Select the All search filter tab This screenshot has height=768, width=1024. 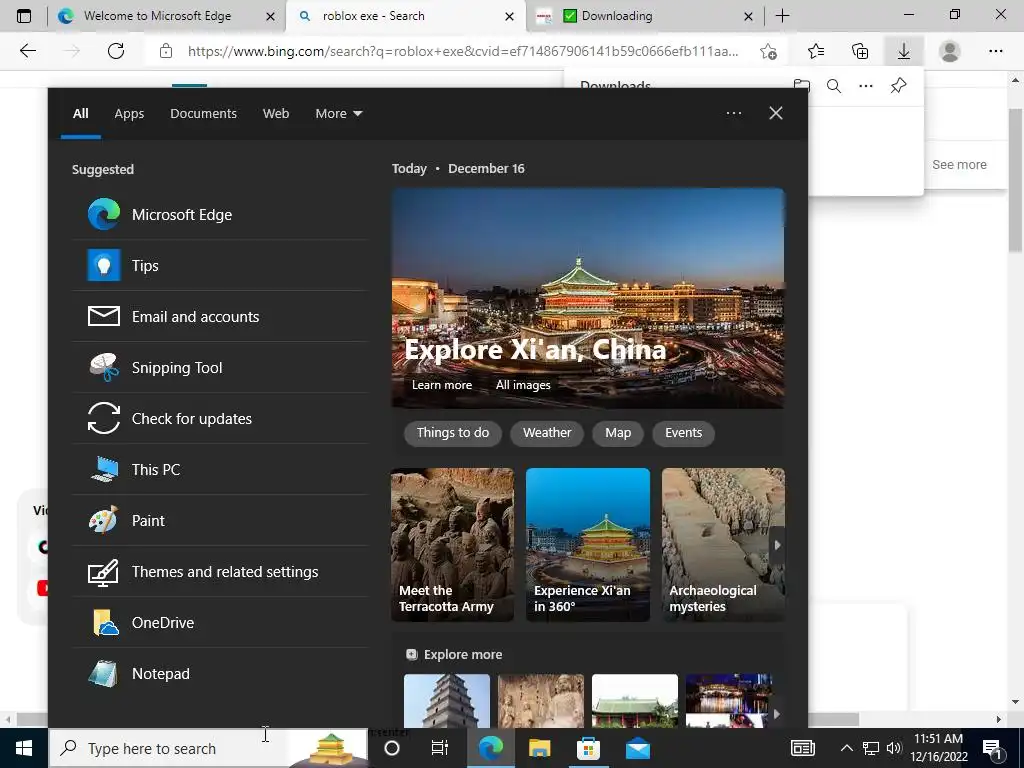coord(80,114)
